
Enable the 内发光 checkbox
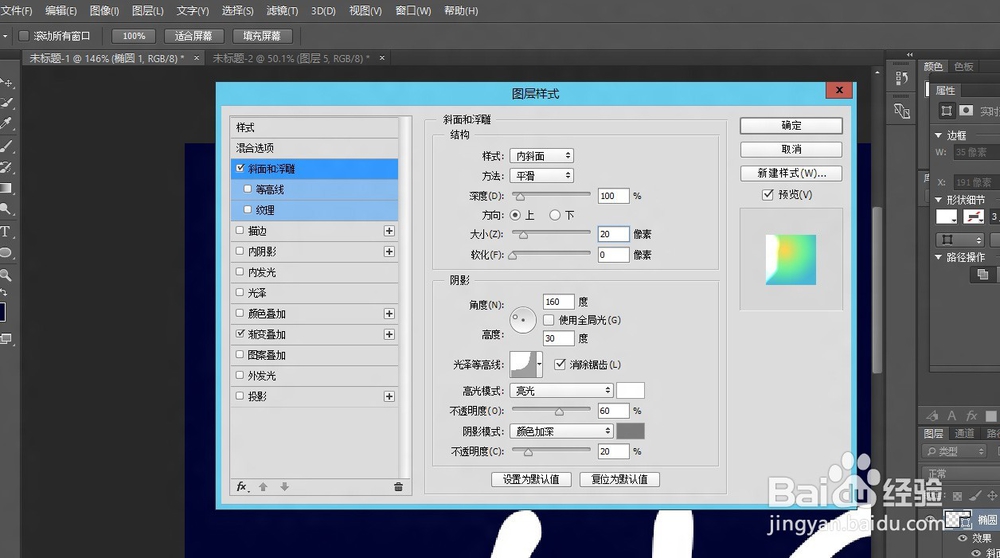click(x=240, y=272)
